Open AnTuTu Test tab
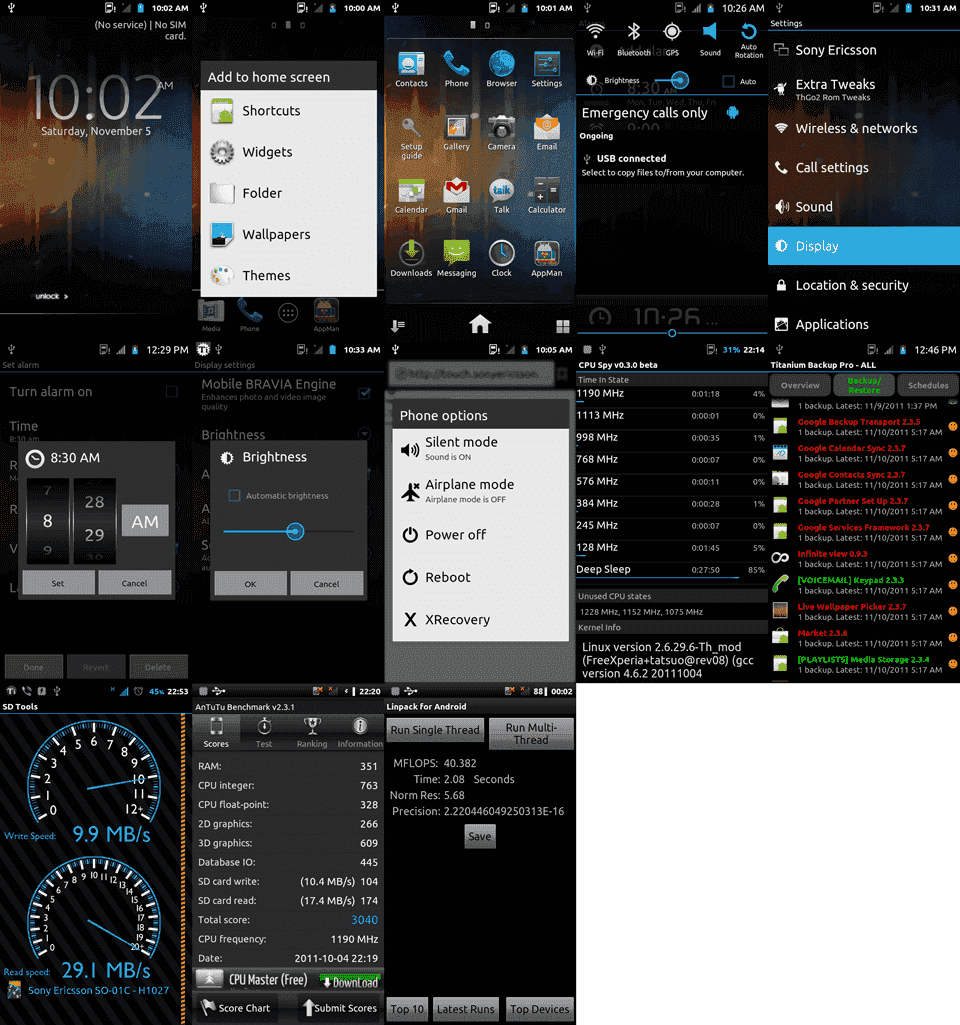This screenshot has width=960, height=1025. pyautogui.click(x=264, y=731)
